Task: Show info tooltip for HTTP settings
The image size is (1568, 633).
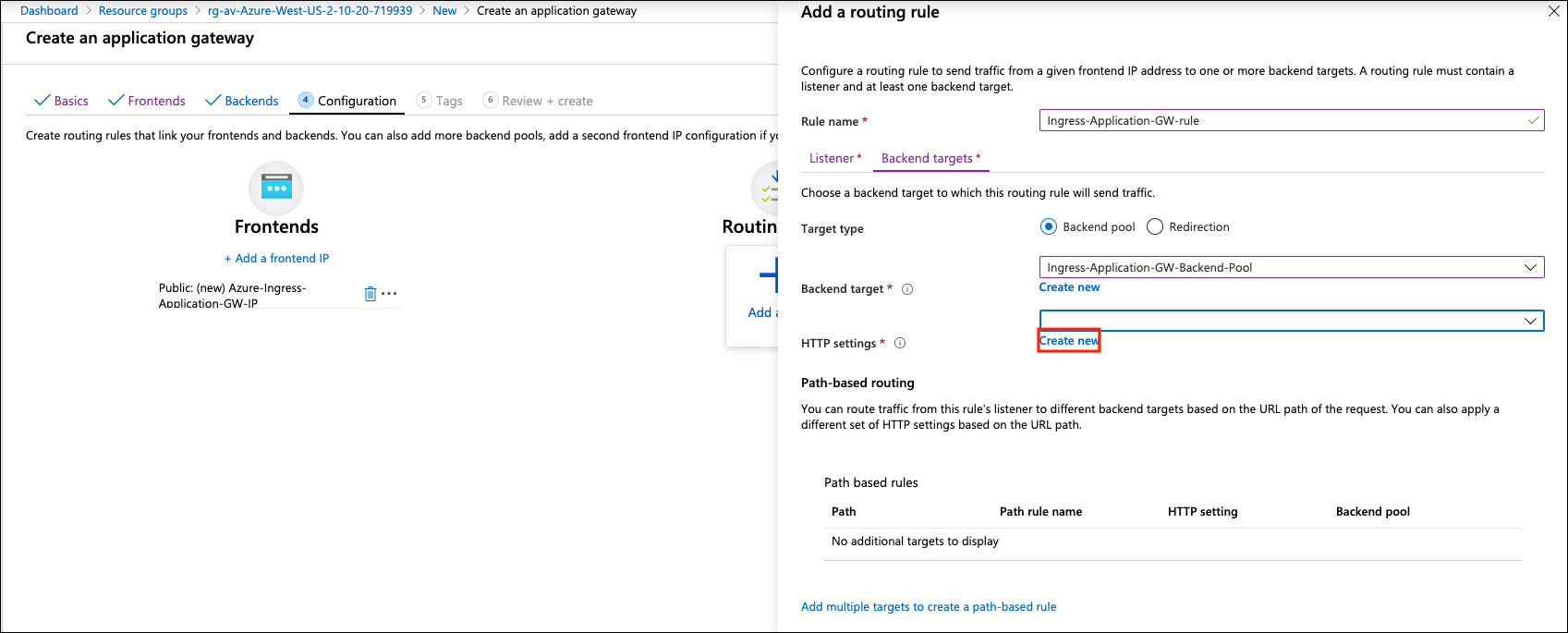Action: [x=900, y=343]
